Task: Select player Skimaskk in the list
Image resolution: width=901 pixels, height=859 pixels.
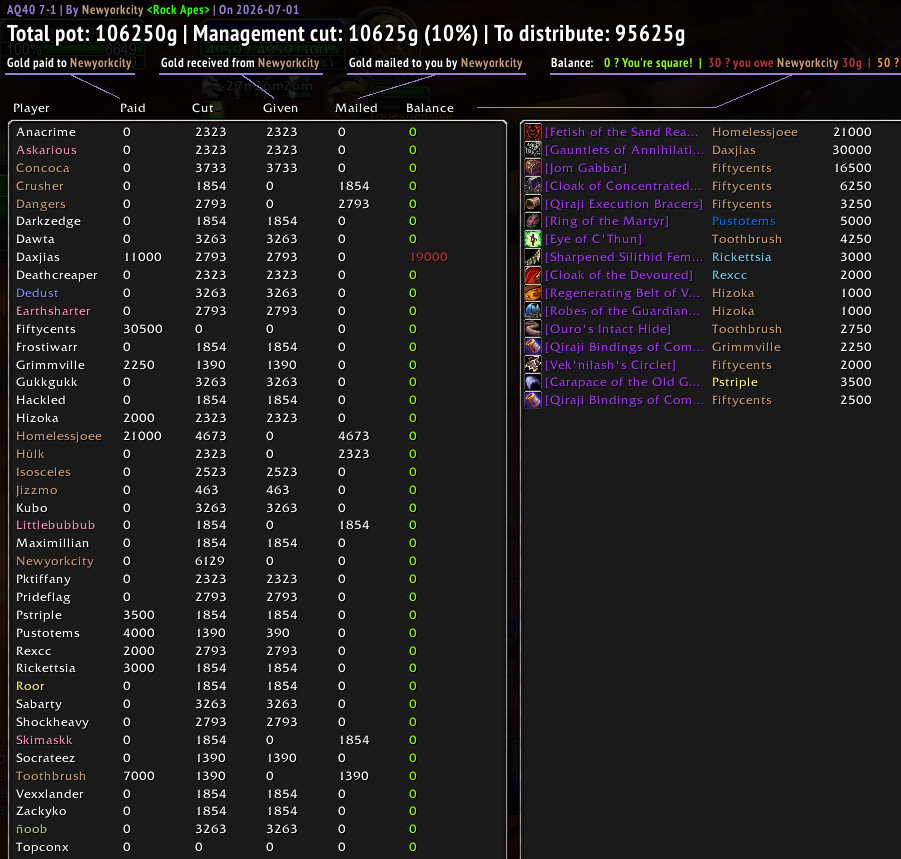Action: click(x=44, y=740)
